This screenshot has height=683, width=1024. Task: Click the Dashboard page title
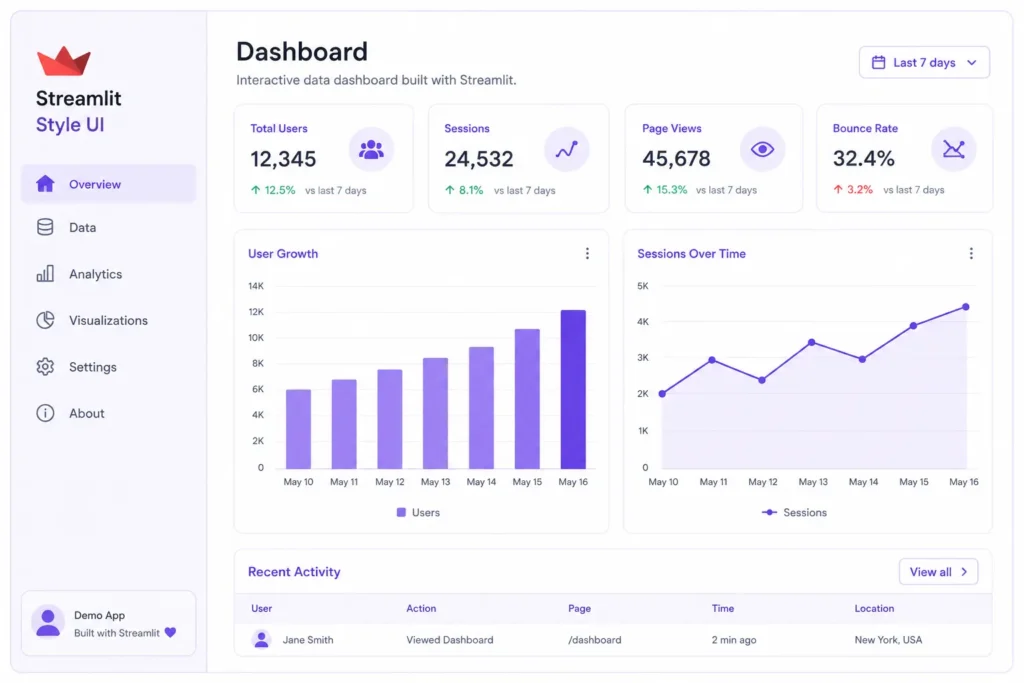pyautogui.click(x=302, y=52)
